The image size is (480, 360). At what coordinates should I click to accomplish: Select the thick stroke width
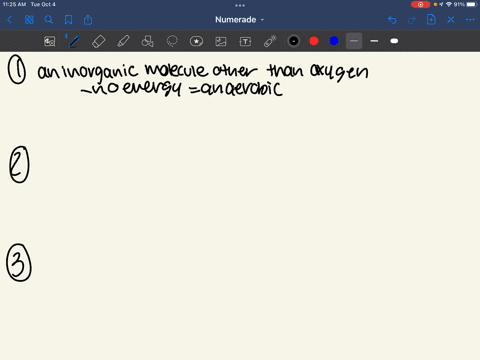[394, 41]
